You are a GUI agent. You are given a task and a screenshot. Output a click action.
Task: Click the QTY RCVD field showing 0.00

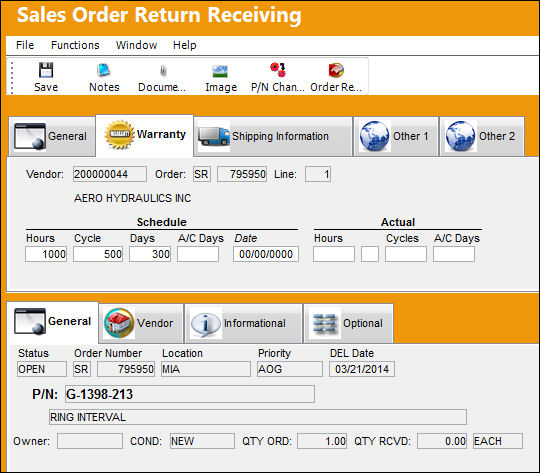coord(442,441)
